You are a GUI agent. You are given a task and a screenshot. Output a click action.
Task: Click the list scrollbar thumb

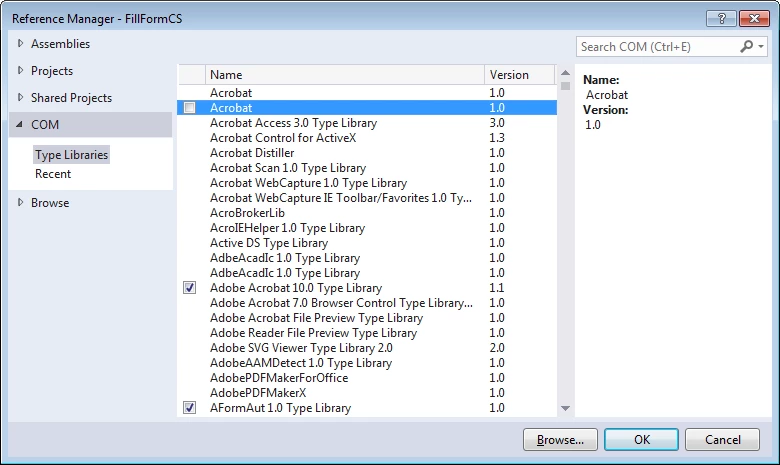click(x=566, y=86)
